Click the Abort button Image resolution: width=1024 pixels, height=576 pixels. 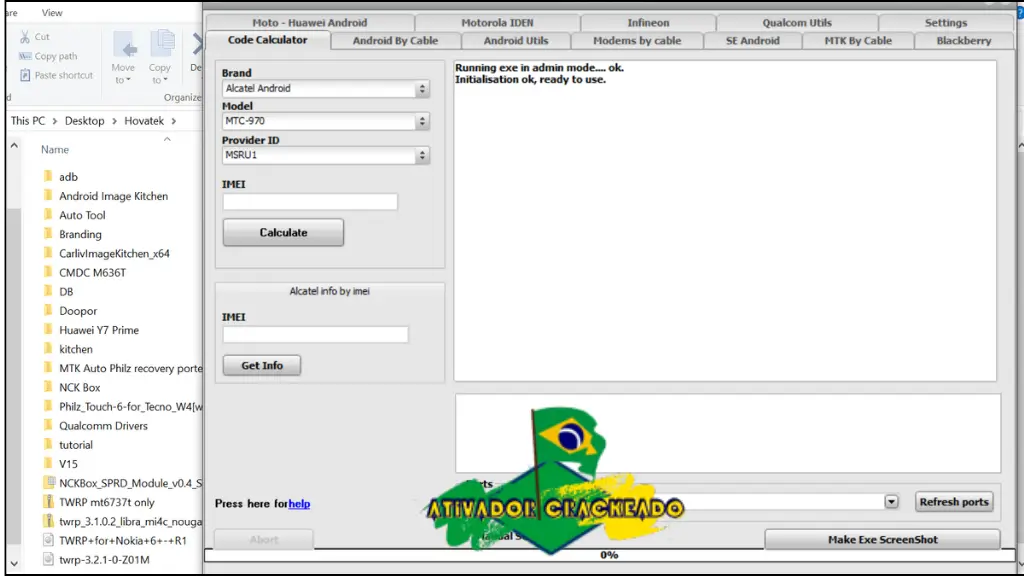pos(264,539)
